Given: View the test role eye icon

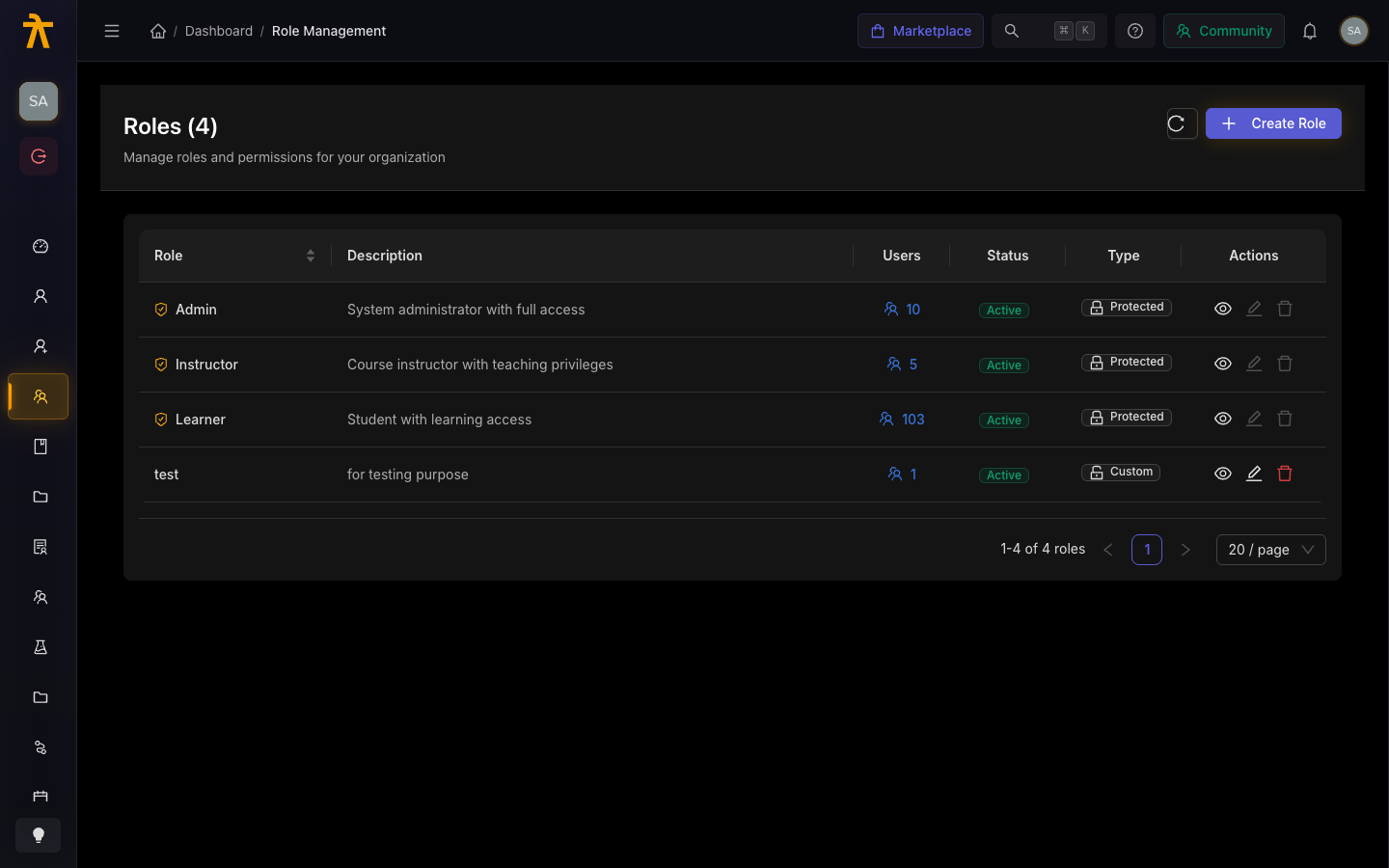Looking at the screenshot, I should (x=1223, y=474).
